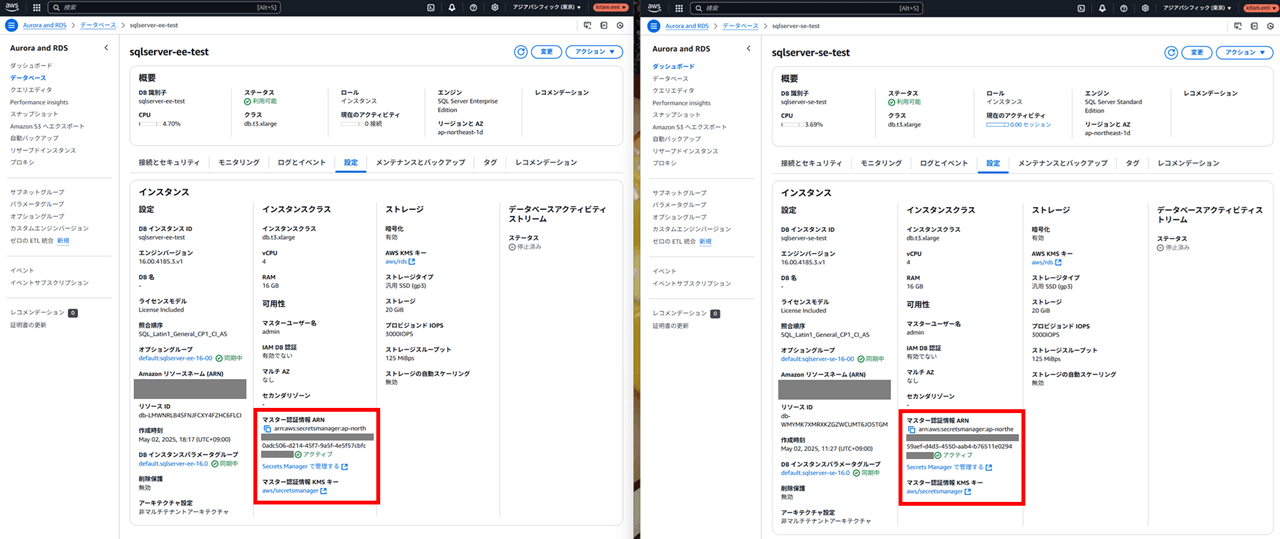Click clock icon at ee-test window breadcrumb right
Screen dimensions: 1280x539
click(621, 24)
